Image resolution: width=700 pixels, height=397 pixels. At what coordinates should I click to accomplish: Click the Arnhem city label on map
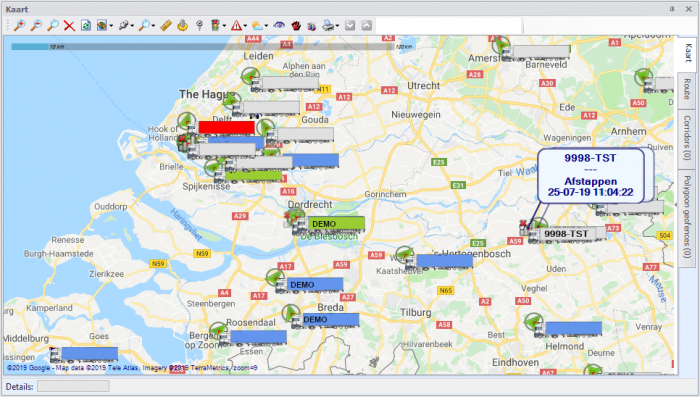pyautogui.click(x=629, y=131)
